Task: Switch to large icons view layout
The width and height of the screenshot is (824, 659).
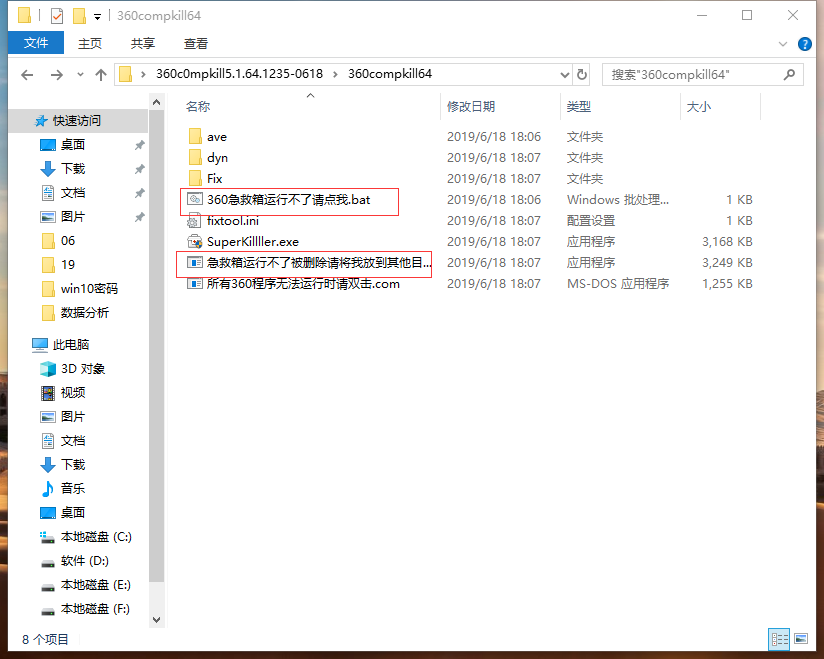Action: [x=801, y=639]
